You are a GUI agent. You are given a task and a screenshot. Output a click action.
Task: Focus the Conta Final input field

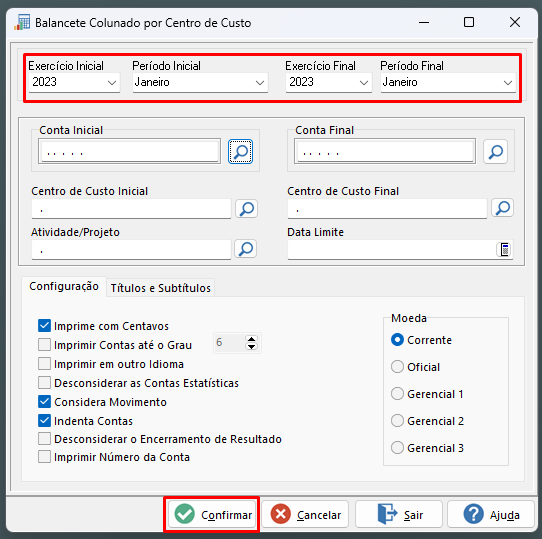click(385, 151)
